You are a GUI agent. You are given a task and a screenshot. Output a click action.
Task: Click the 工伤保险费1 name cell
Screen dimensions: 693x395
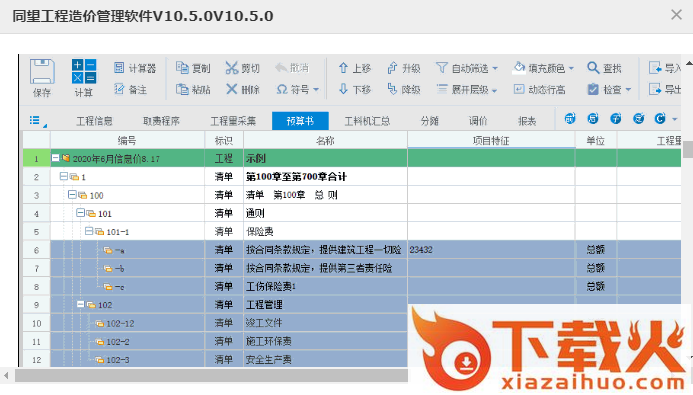point(325,286)
